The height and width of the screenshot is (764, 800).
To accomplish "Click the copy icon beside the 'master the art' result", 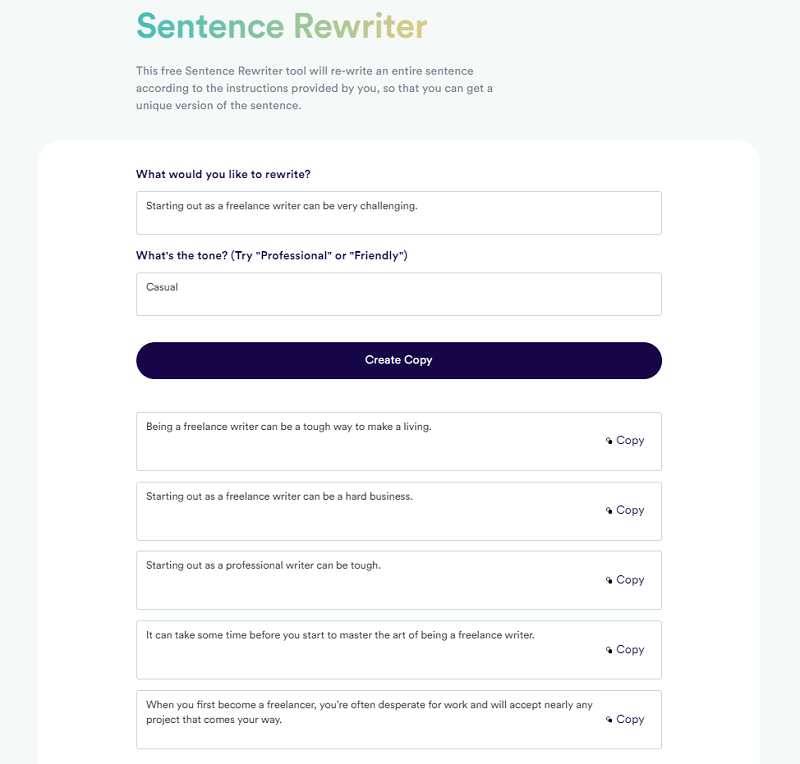I will tap(609, 651).
